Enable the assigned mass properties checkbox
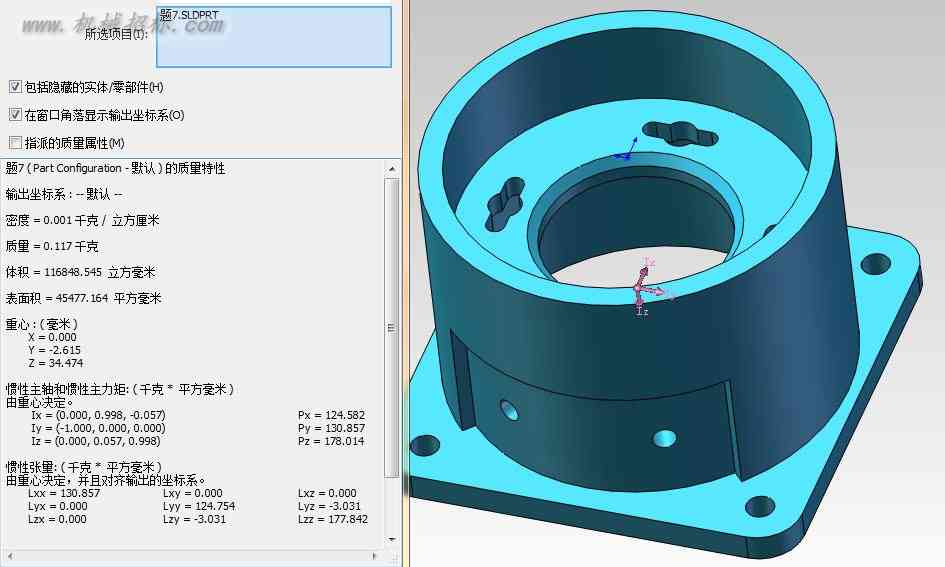The width and height of the screenshot is (945, 567). 16,143
